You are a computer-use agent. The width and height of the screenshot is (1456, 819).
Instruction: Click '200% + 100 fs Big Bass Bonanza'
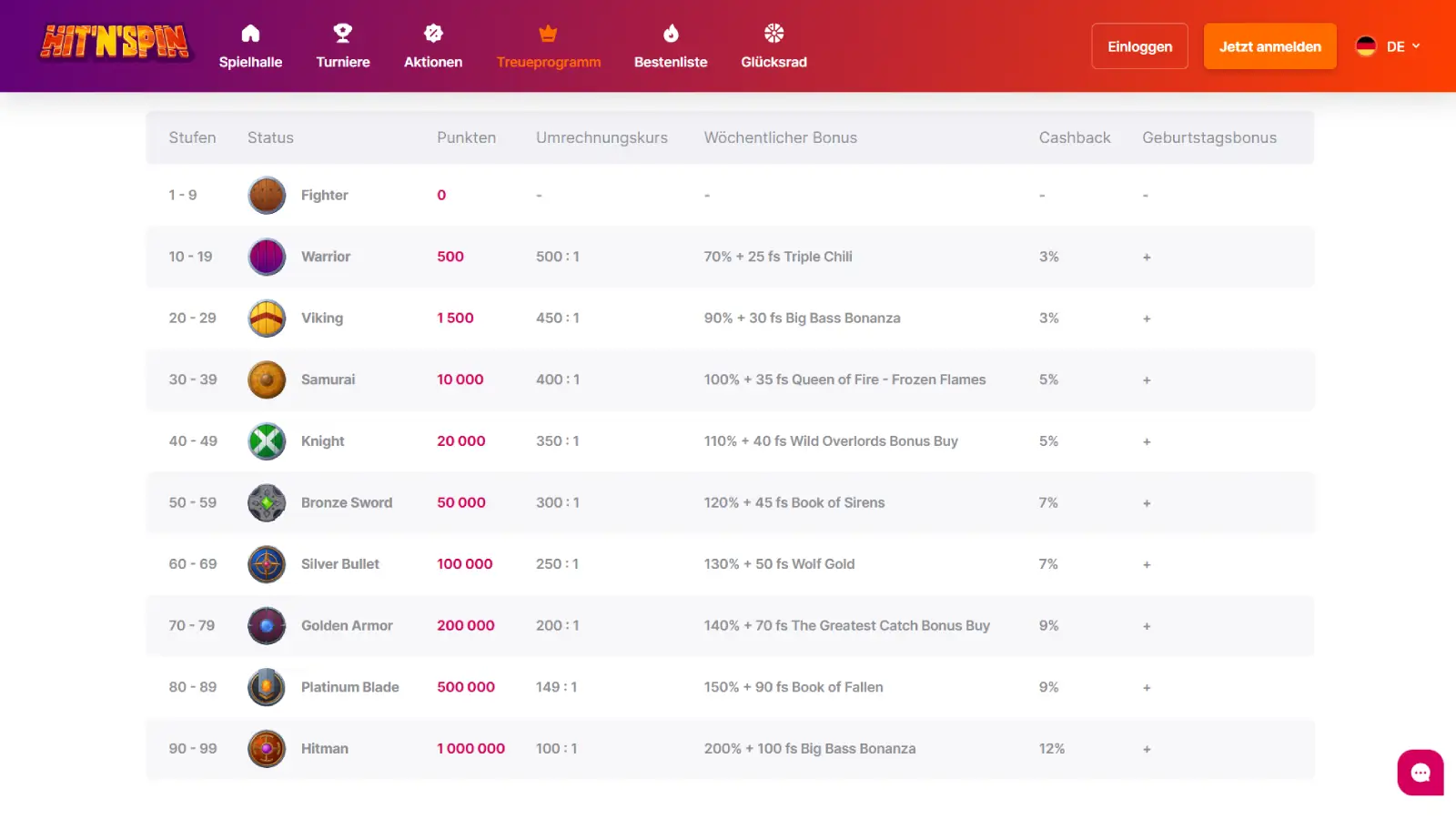[x=810, y=748]
